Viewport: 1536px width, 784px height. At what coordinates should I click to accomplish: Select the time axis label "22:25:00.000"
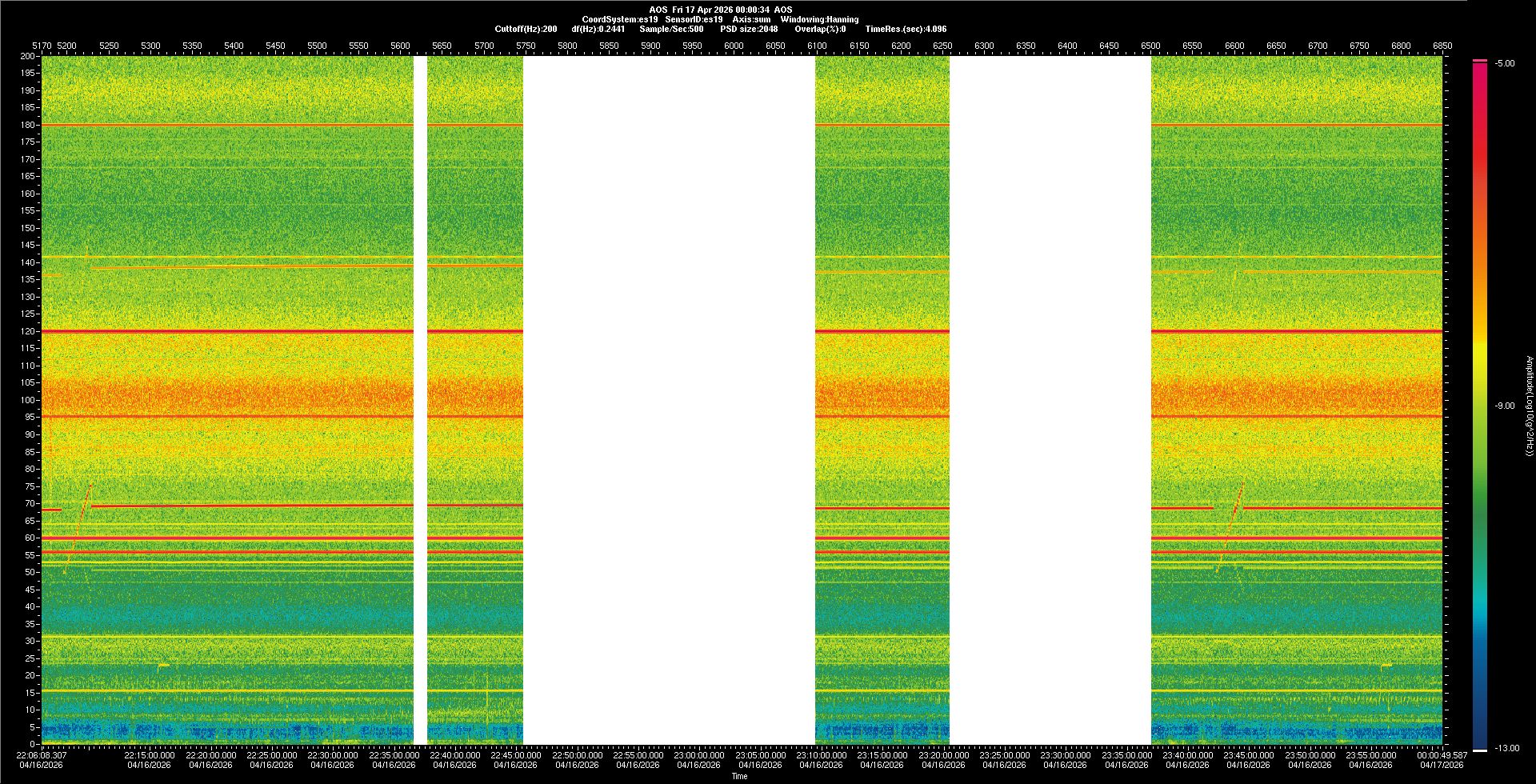pyautogui.click(x=271, y=755)
